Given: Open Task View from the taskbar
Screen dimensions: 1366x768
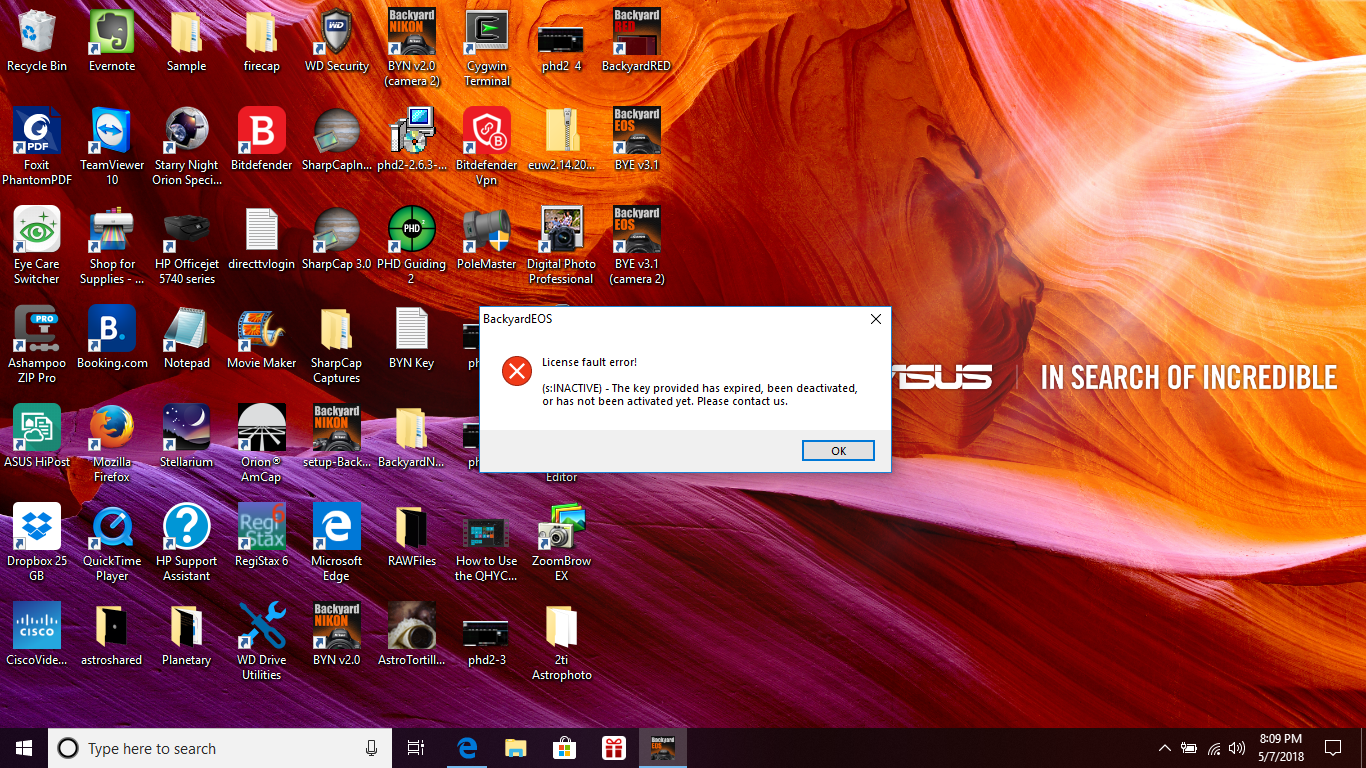Looking at the screenshot, I should (416, 748).
